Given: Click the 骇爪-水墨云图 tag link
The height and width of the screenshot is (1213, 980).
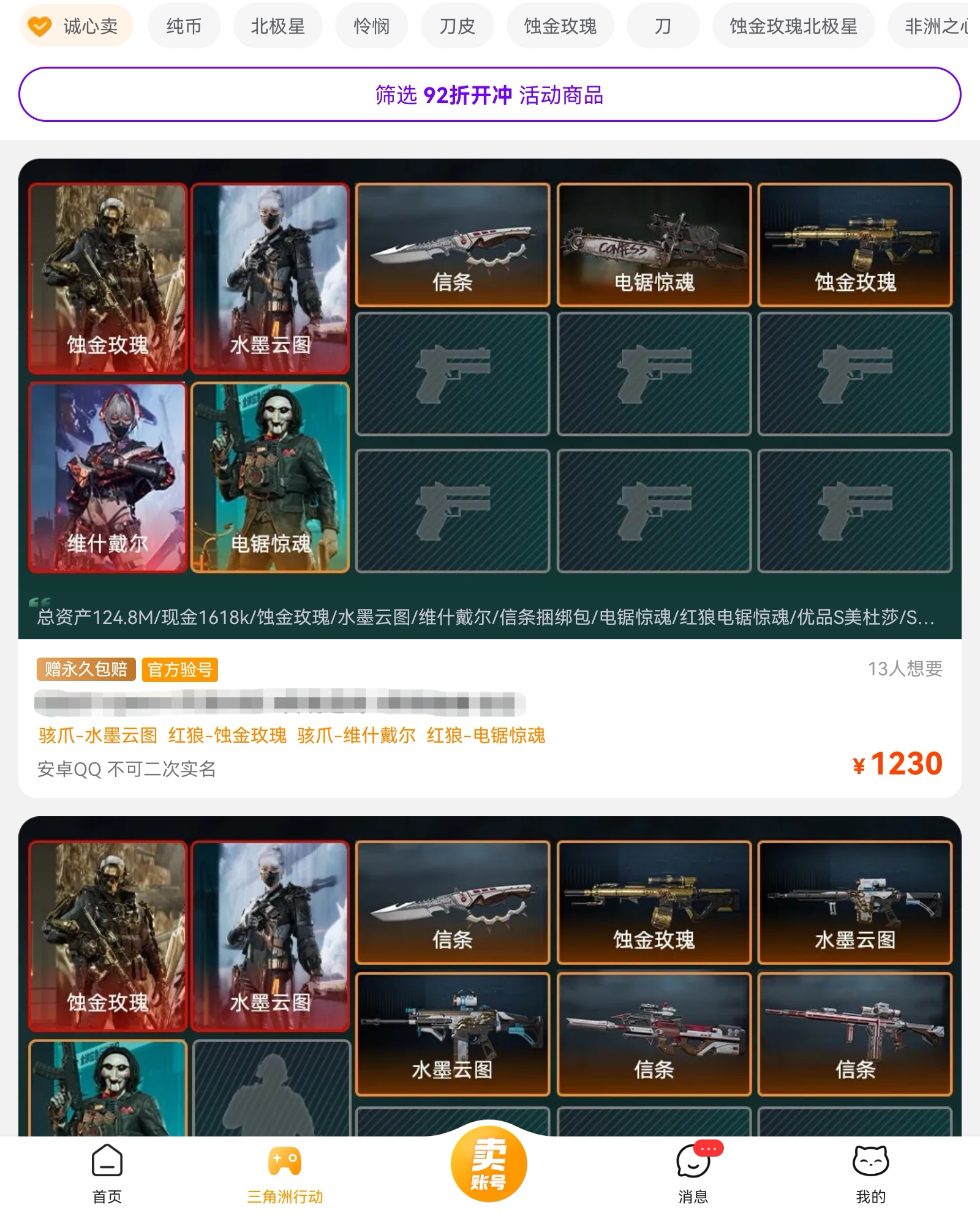Looking at the screenshot, I should point(98,735).
